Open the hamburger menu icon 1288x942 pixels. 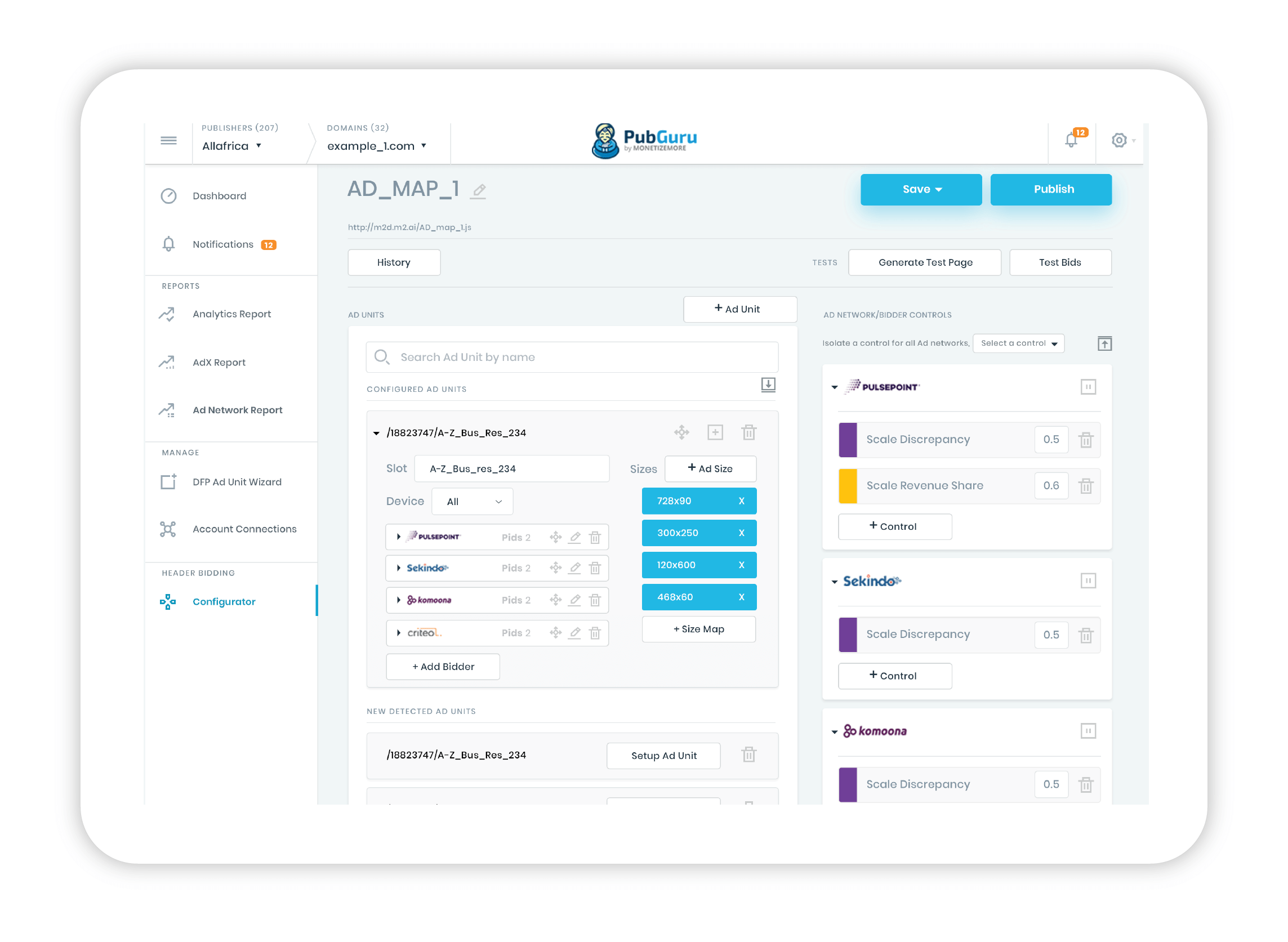click(x=168, y=140)
